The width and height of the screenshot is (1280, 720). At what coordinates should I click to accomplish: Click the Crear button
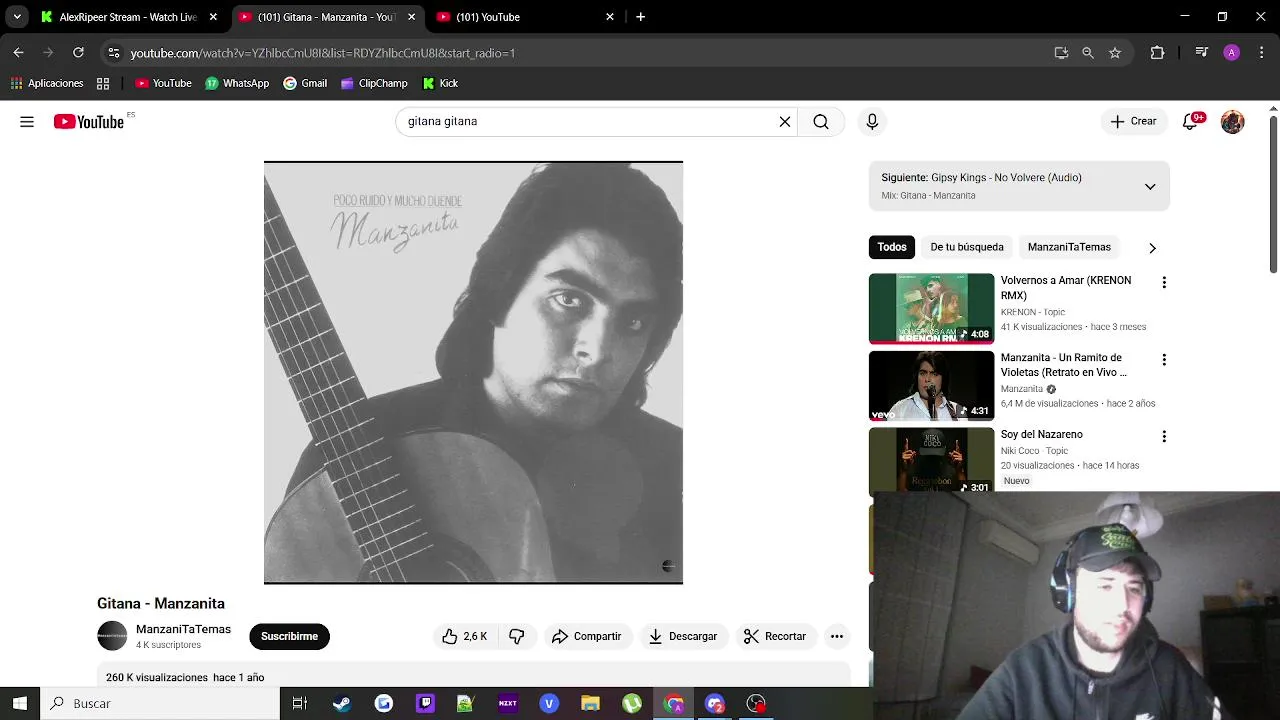point(1133,122)
